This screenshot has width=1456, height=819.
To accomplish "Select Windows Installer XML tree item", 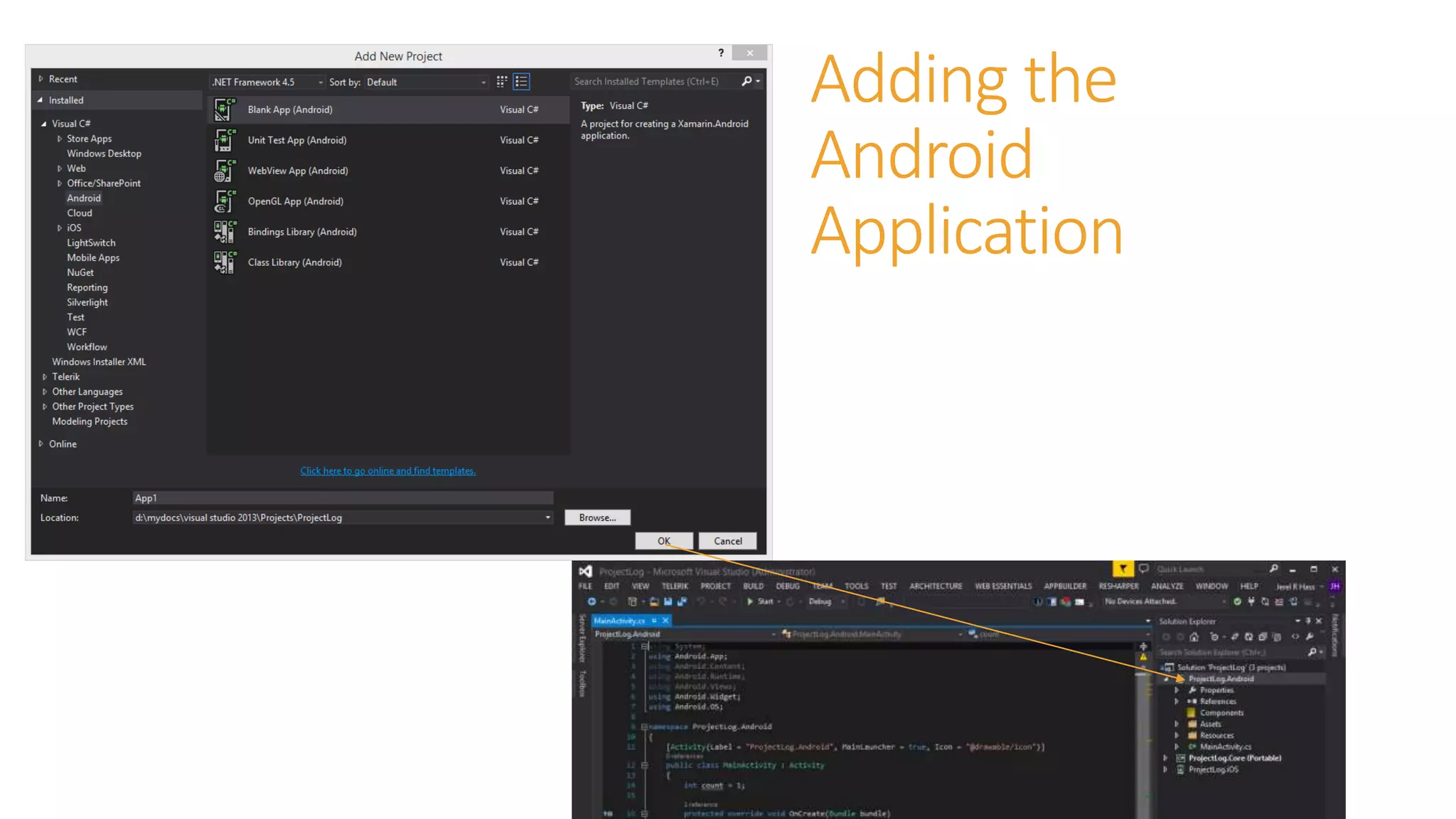I will coord(99,362).
